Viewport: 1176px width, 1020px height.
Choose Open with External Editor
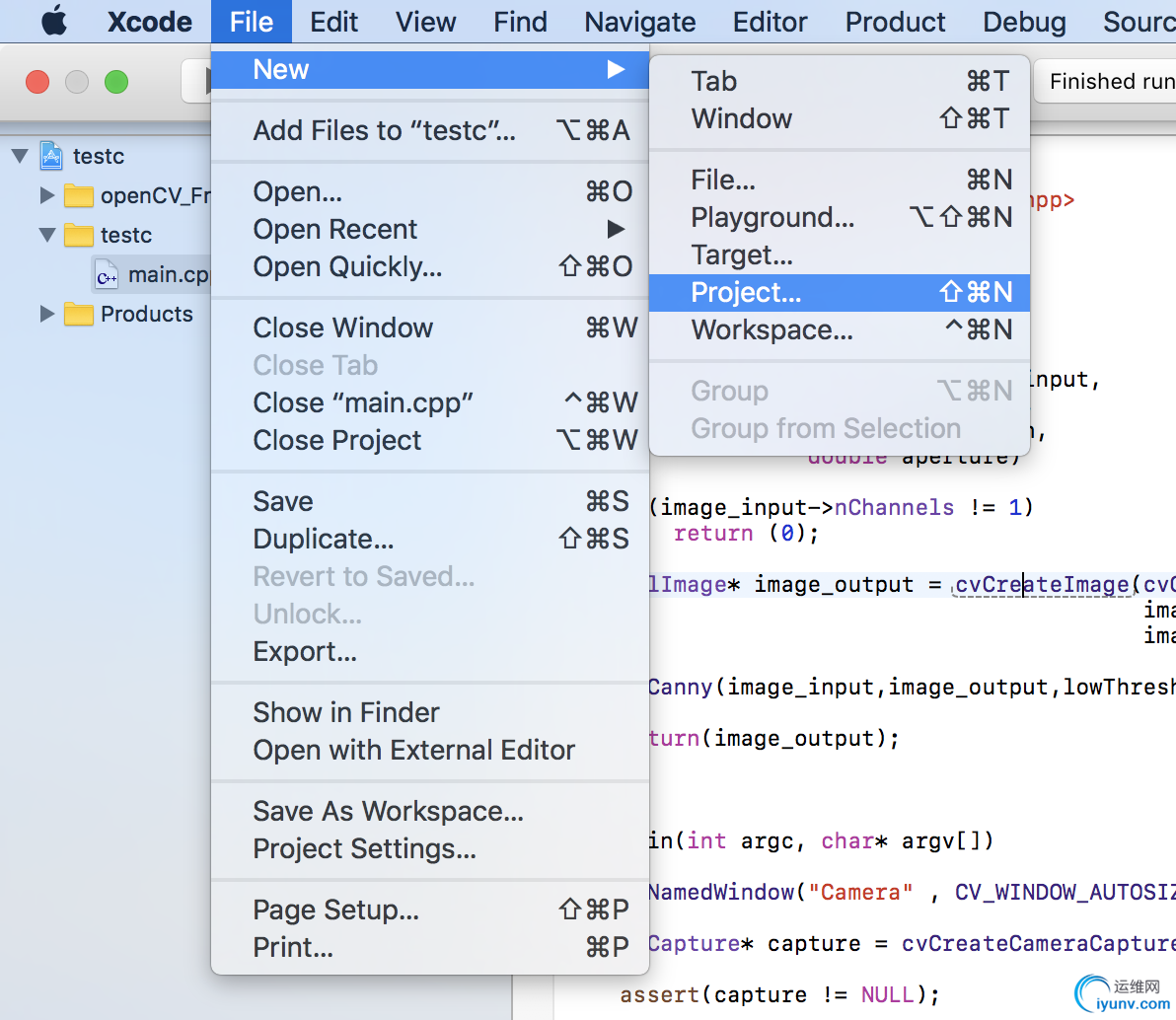tap(430, 750)
